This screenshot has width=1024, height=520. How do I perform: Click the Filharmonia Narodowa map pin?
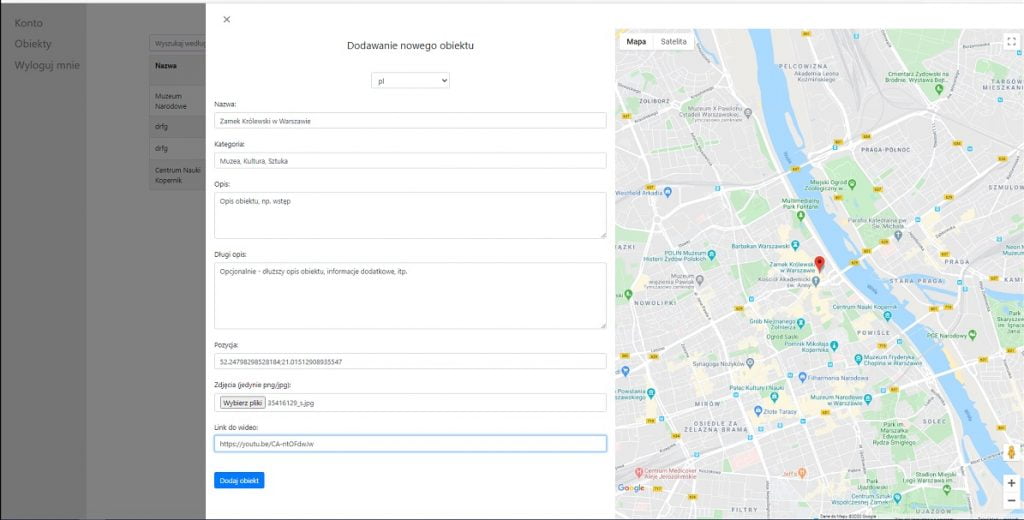pos(802,377)
